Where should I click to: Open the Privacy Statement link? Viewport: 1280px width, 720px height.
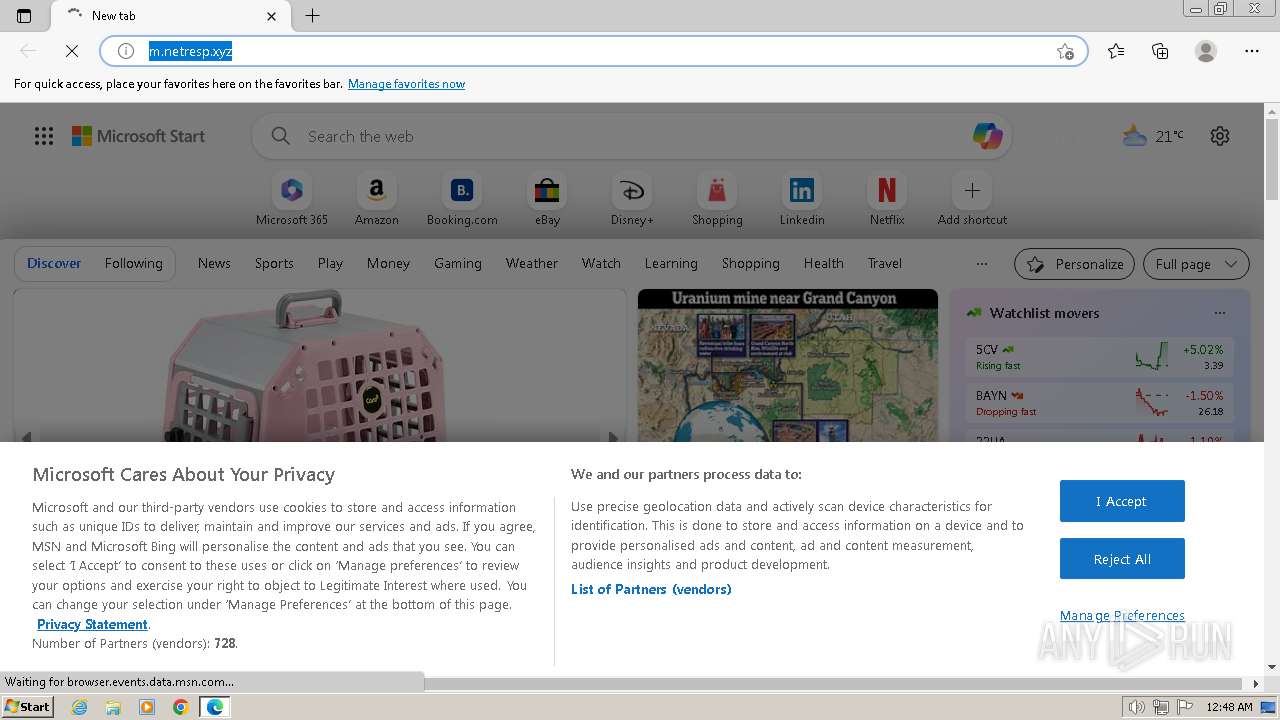92,624
